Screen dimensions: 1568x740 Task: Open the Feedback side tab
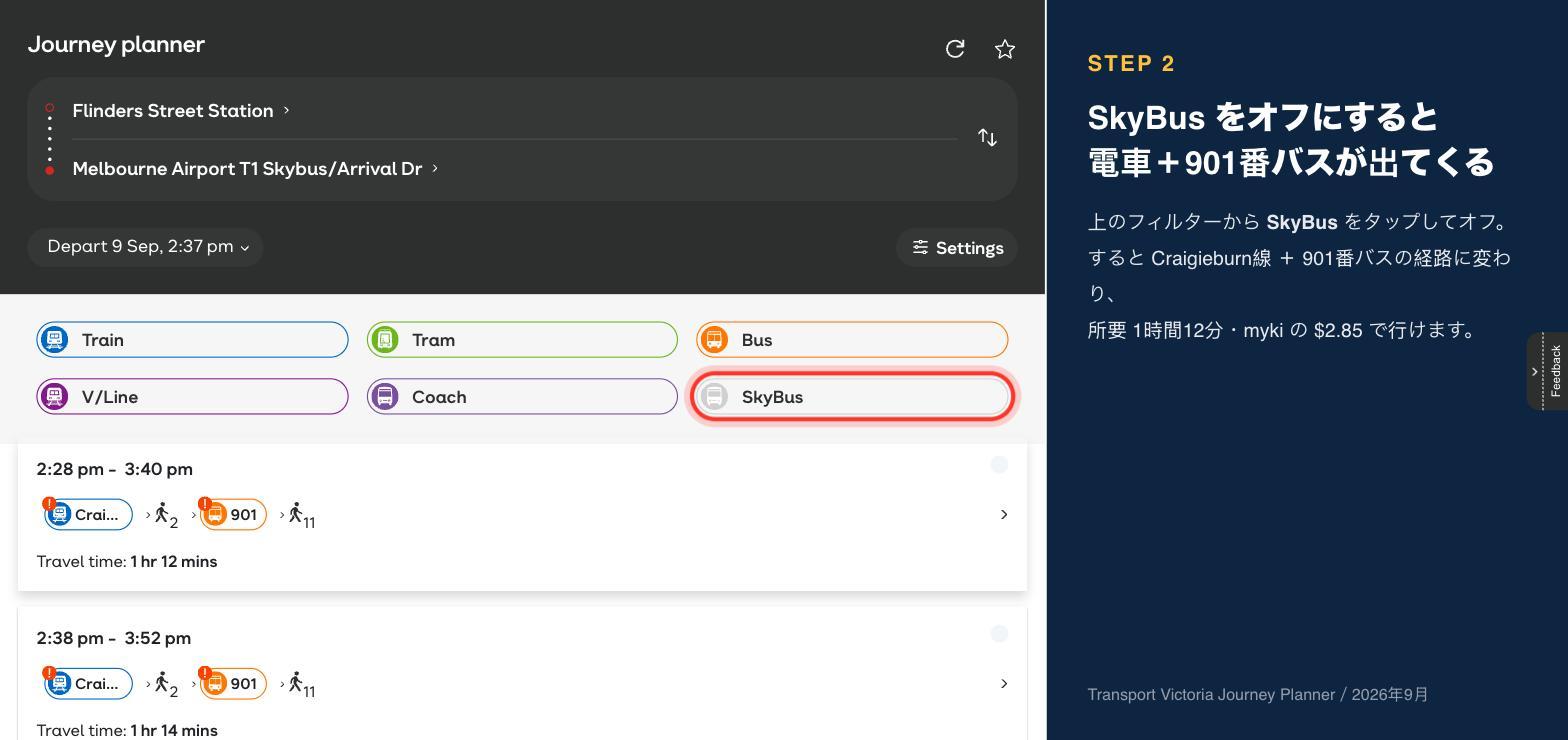[x=1555, y=371]
